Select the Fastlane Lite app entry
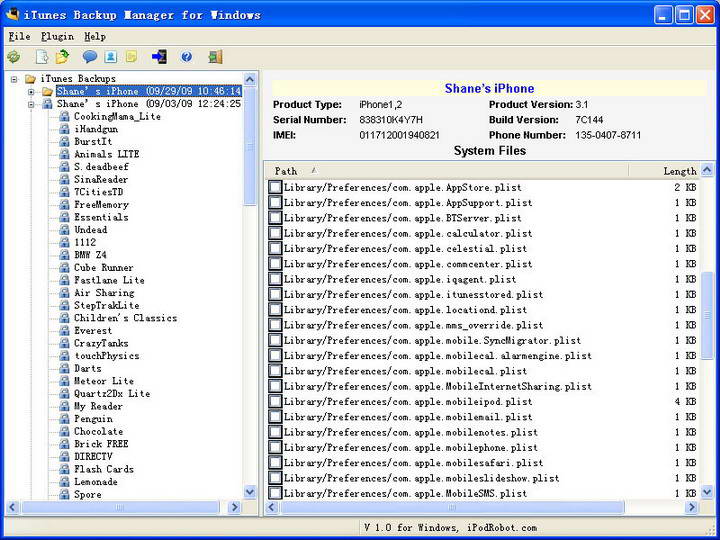Screen dimensions: 720x540 pos(109,280)
